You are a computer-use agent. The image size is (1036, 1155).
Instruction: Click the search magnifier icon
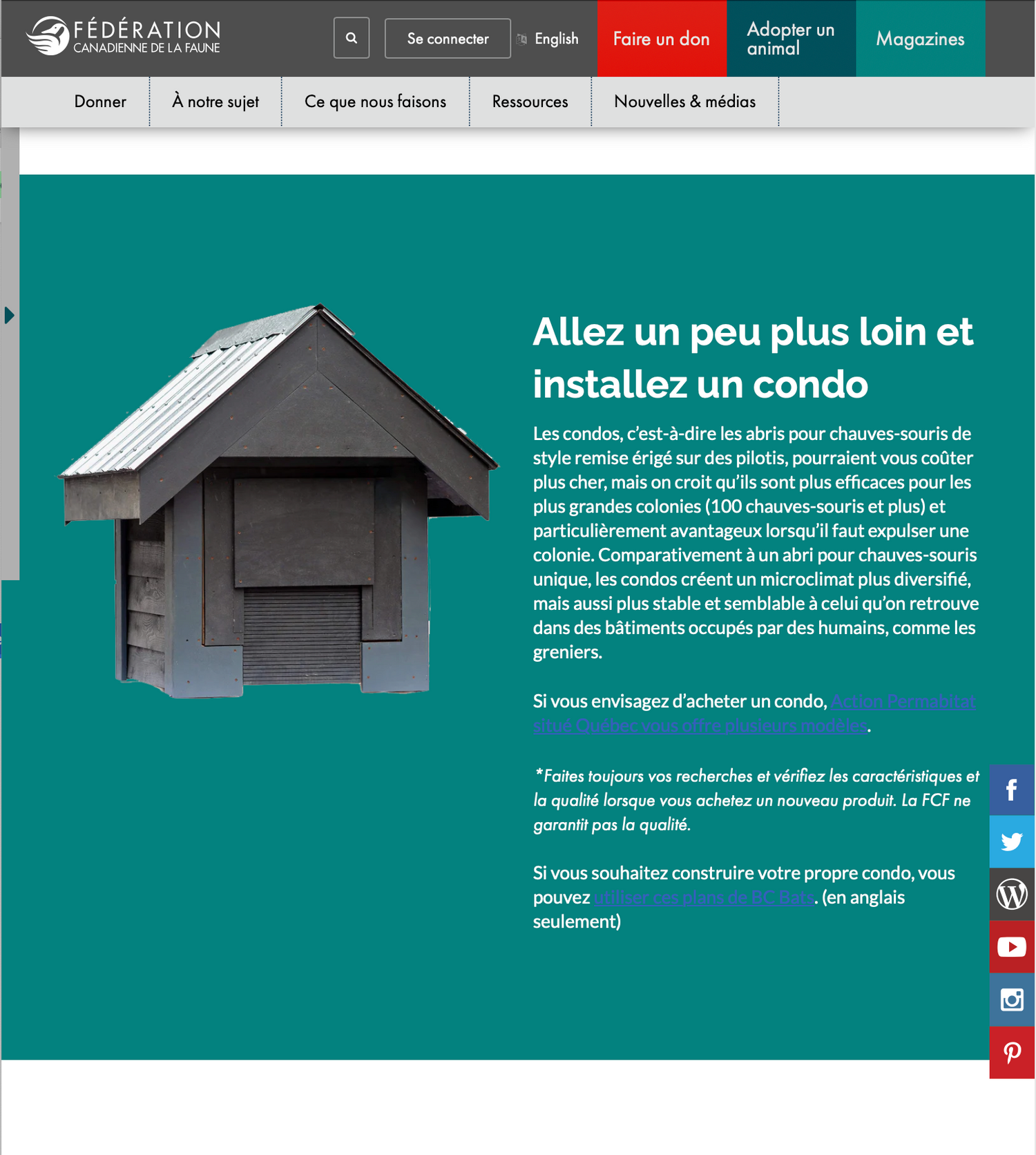[352, 38]
